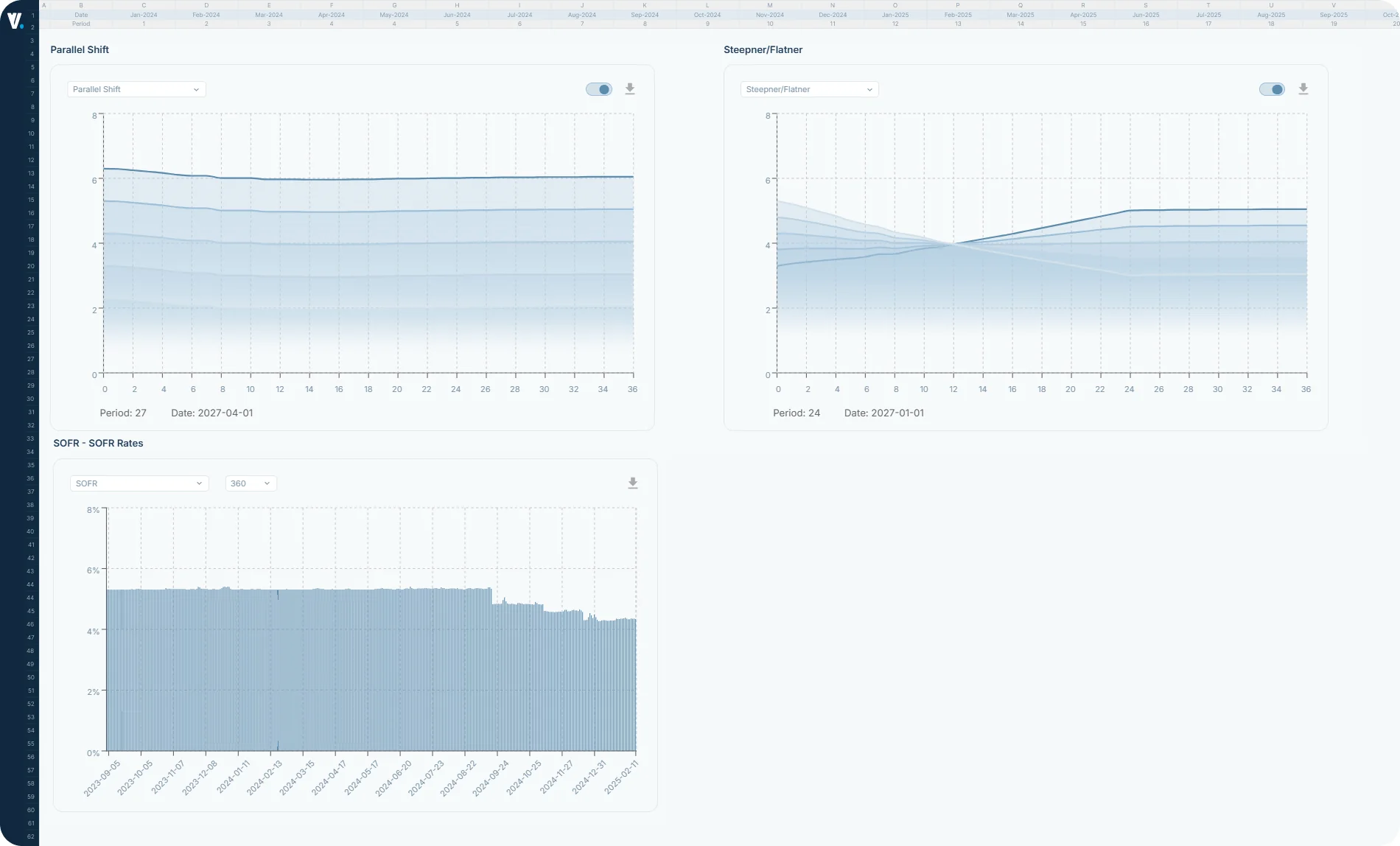Click the cell containing Jan-2024
Viewport: 1400px width, 846px height.
tap(143, 14)
